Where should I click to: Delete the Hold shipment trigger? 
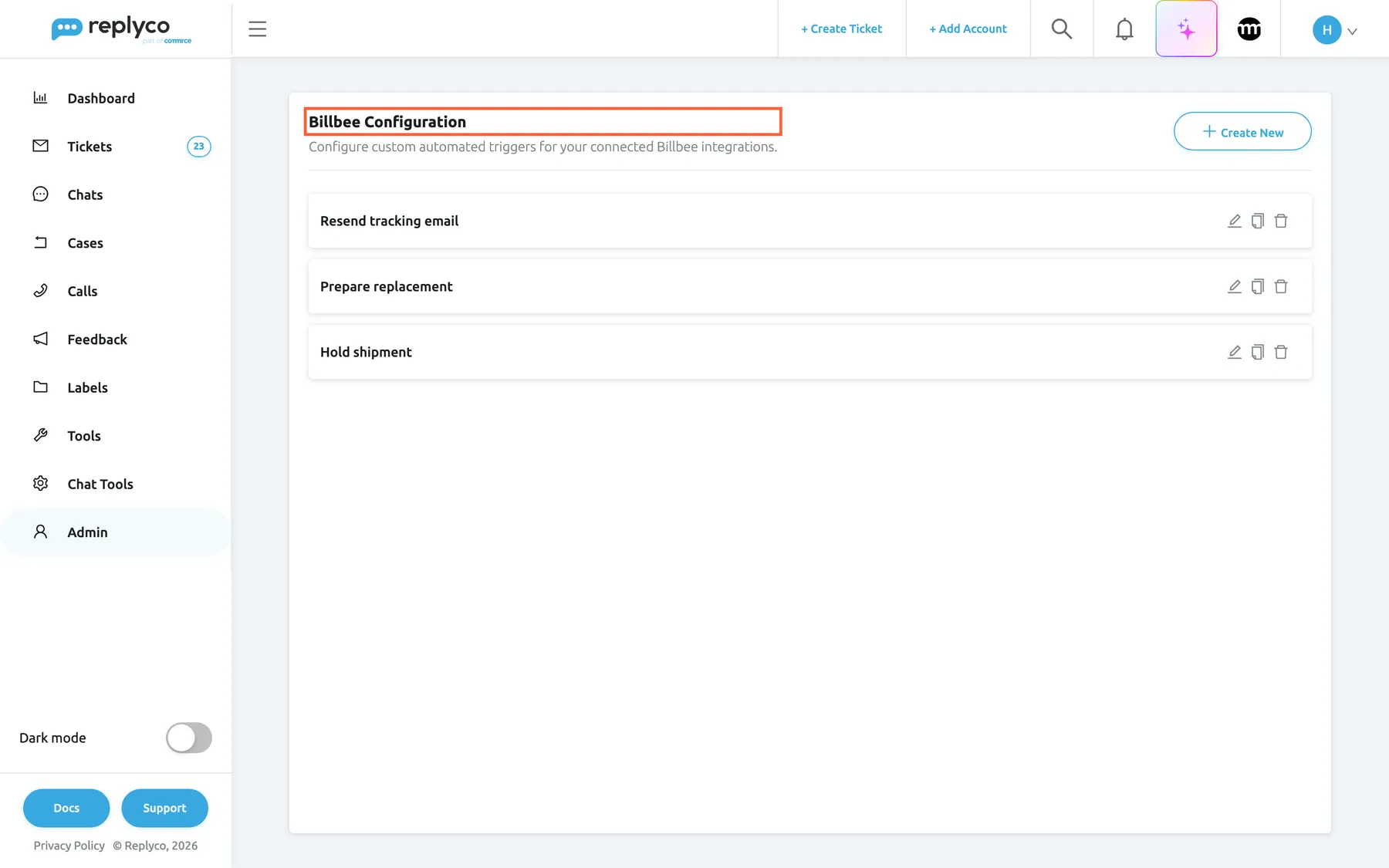tap(1281, 353)
